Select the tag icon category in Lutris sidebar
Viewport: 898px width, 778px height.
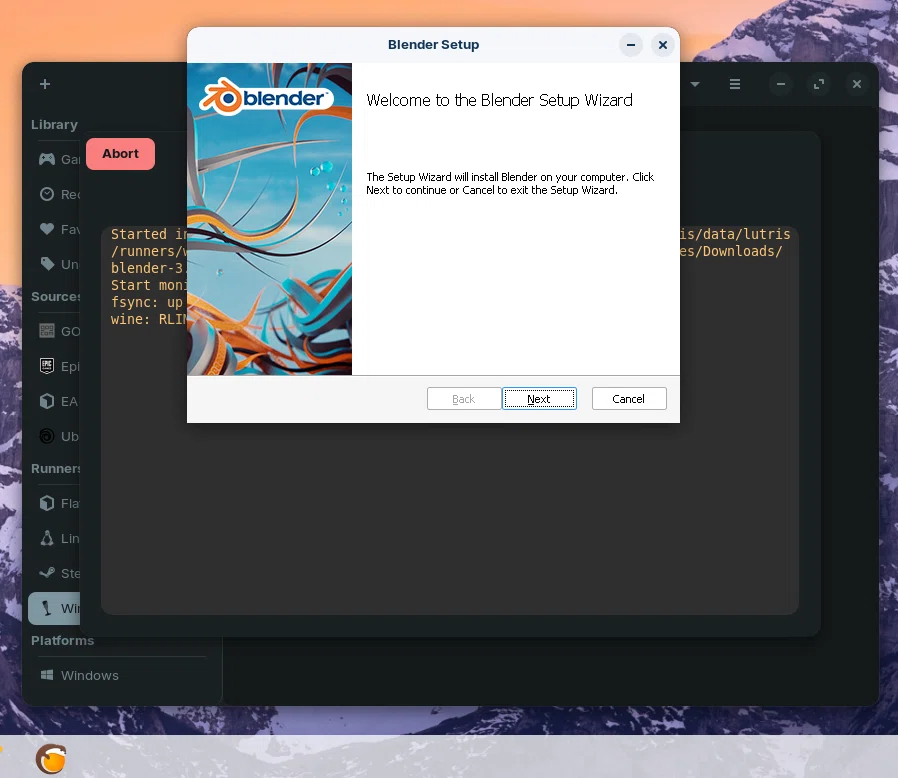click(x=46, y=264)
